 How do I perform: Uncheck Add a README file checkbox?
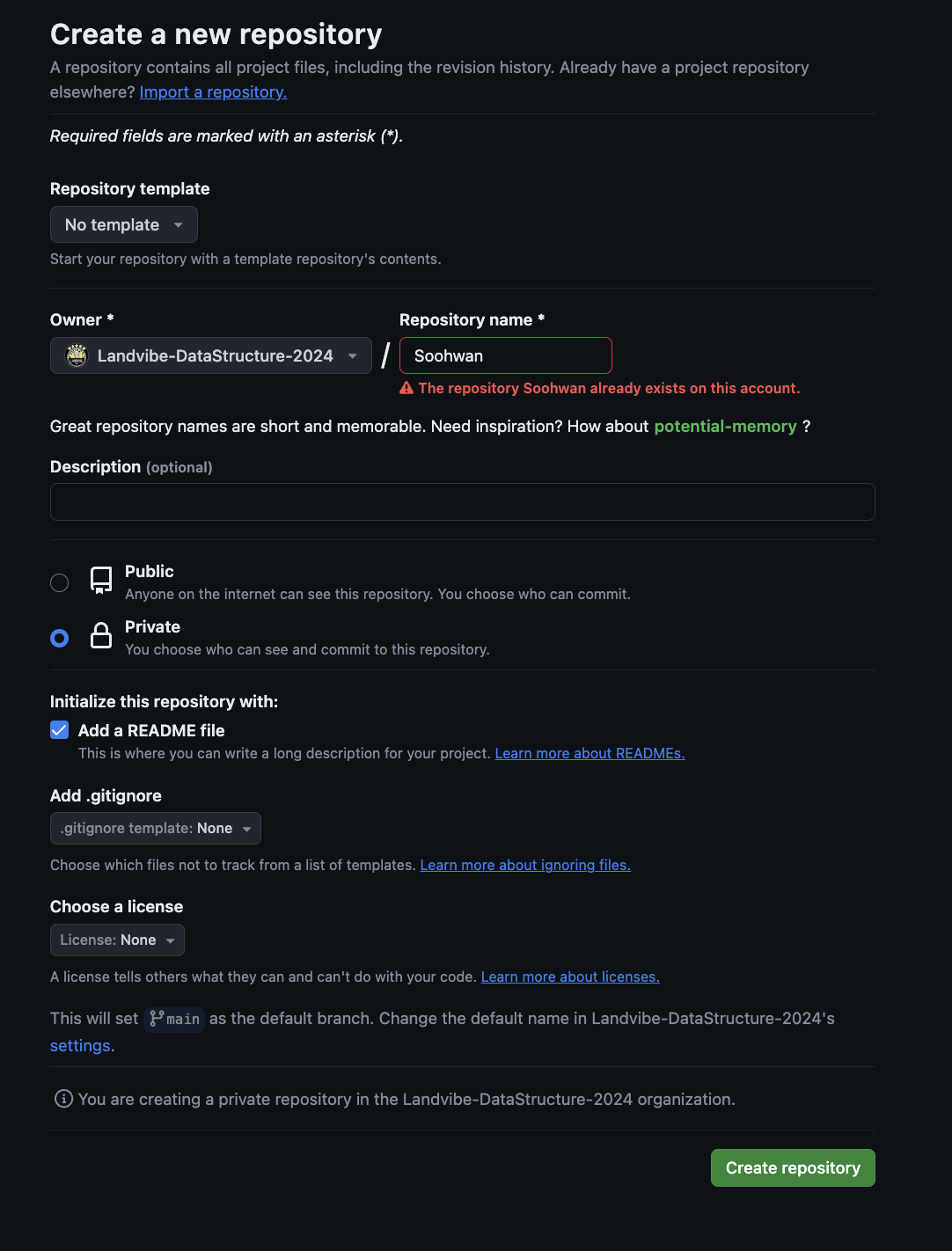[x=60, y=730]
